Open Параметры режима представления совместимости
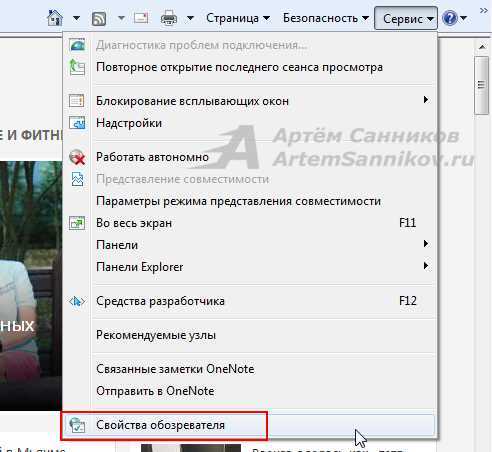Screen dimensions: 492x452 coord(250,201)
